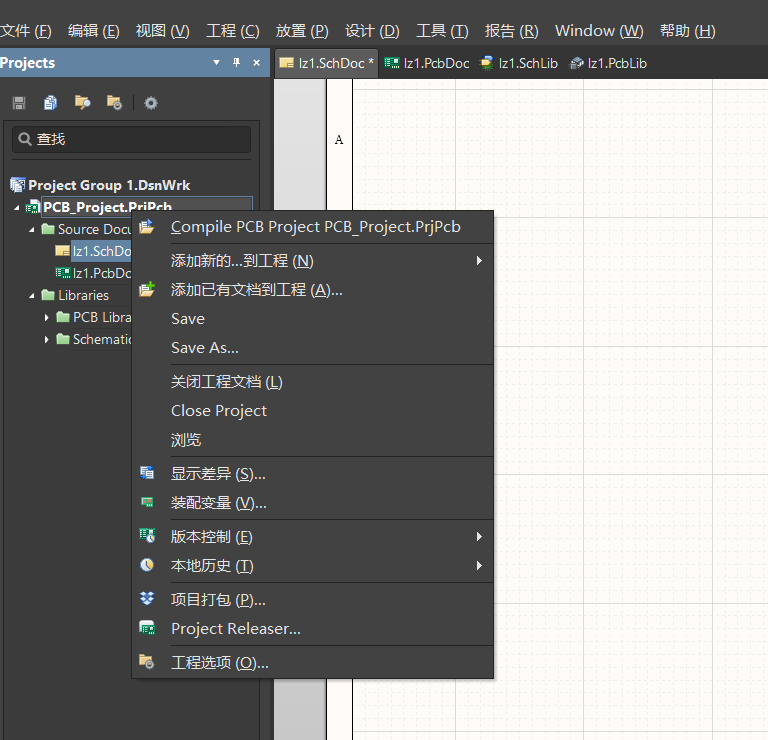Click the folder compile icon in Projects toolbar

(x=82, y=103)
